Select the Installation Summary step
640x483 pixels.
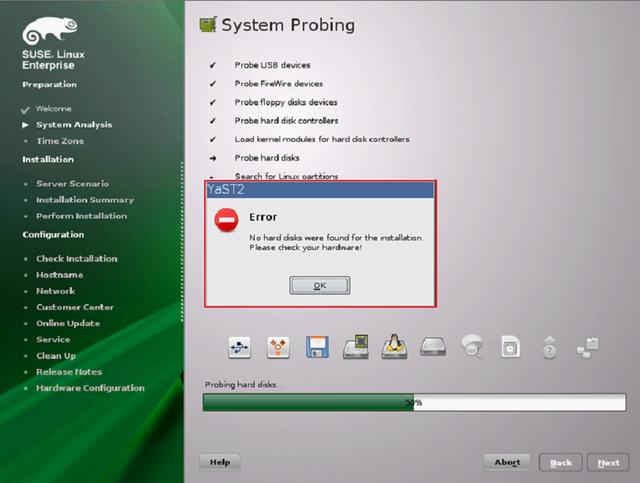(x=85, y=200)
